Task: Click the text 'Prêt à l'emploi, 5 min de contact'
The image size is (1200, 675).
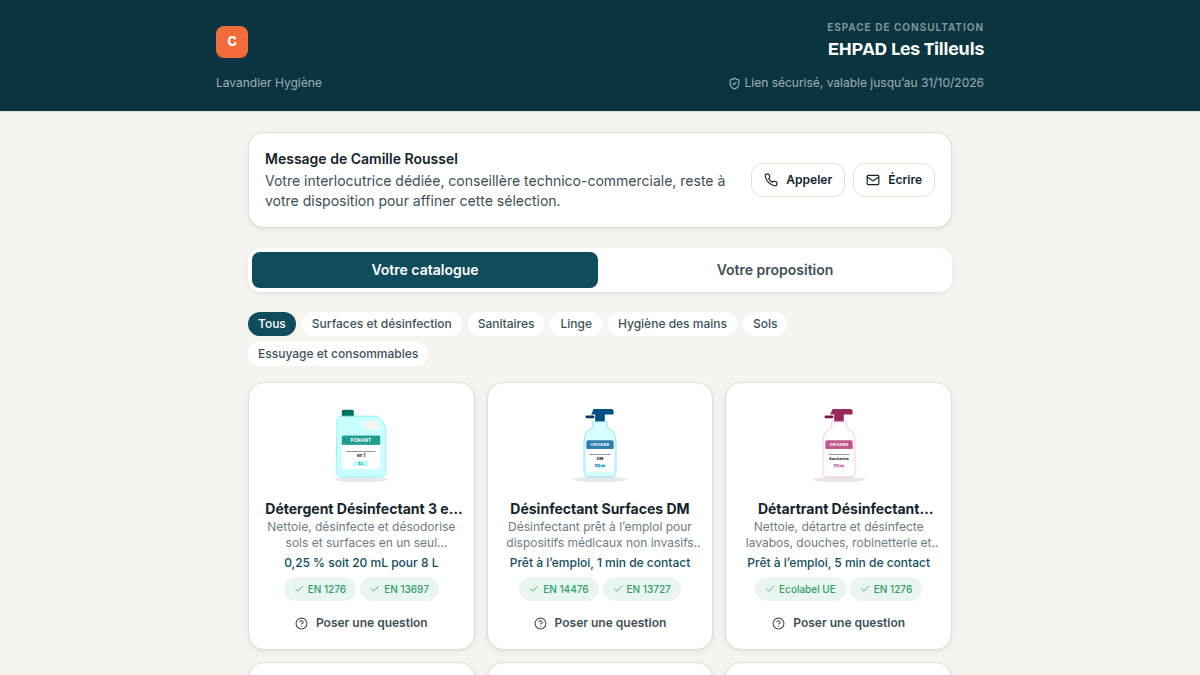Action: 838,563
